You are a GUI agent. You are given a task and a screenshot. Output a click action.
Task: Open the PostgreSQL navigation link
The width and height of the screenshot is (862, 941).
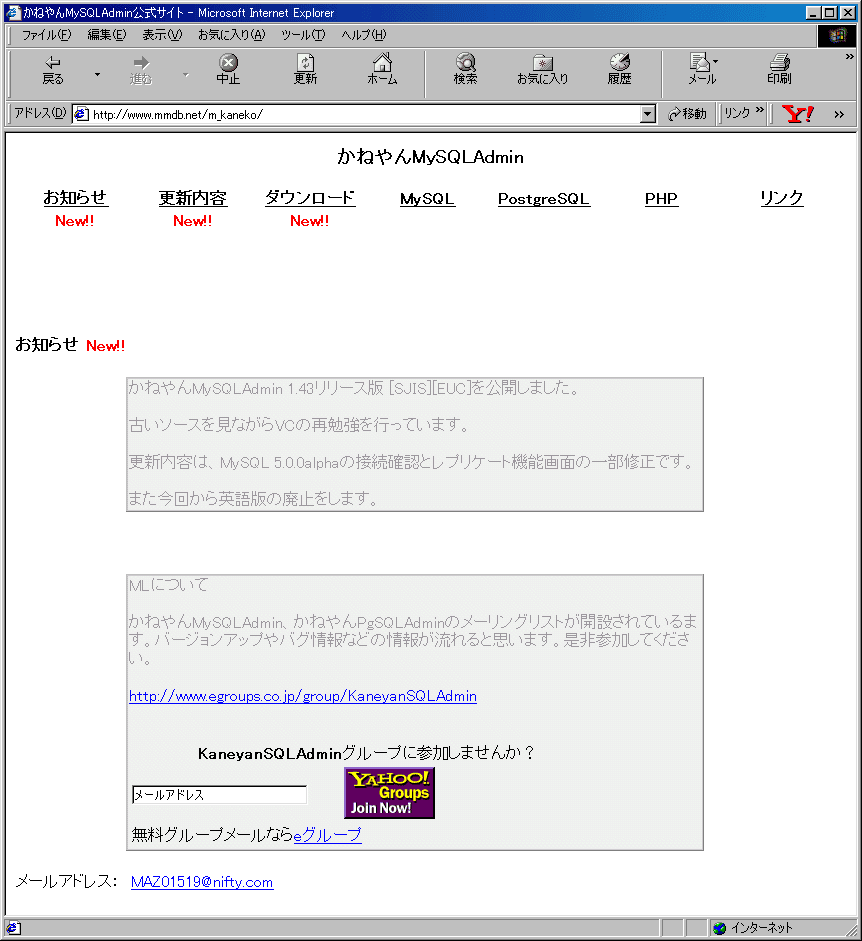tap(544, 199)
